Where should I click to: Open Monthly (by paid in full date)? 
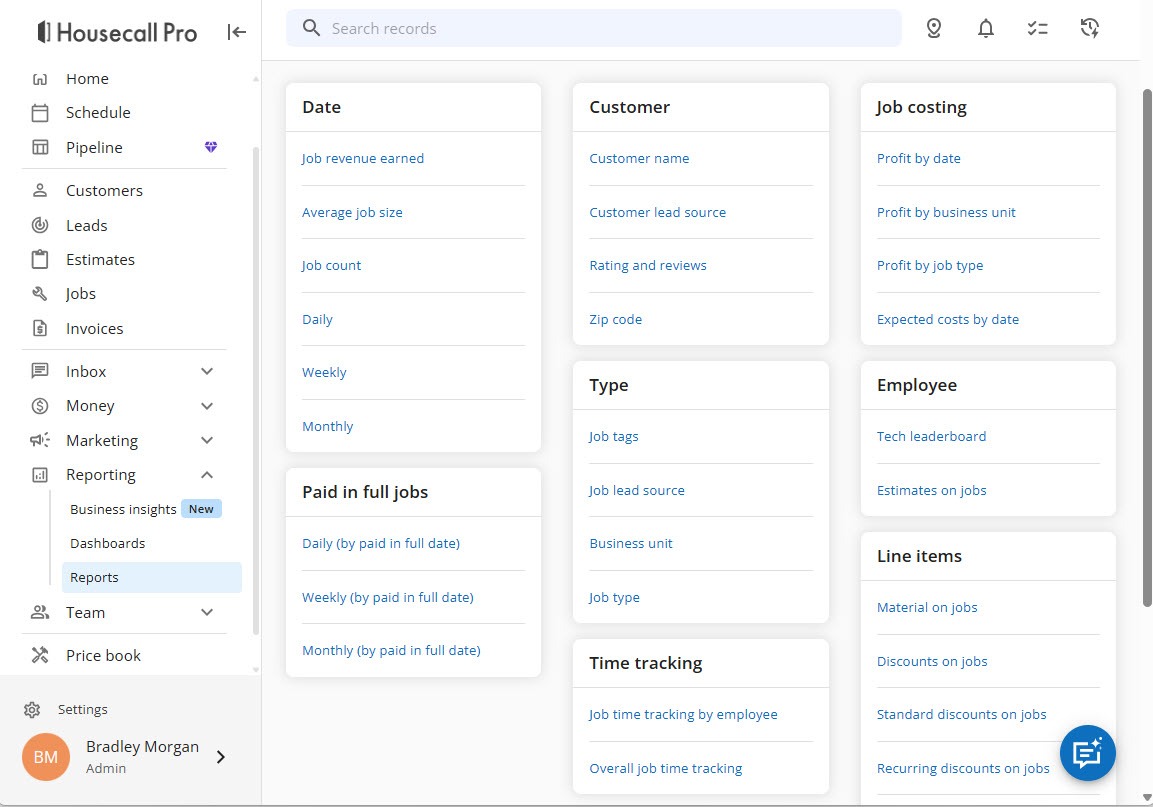pyautogui.click(x=391, y=650)
